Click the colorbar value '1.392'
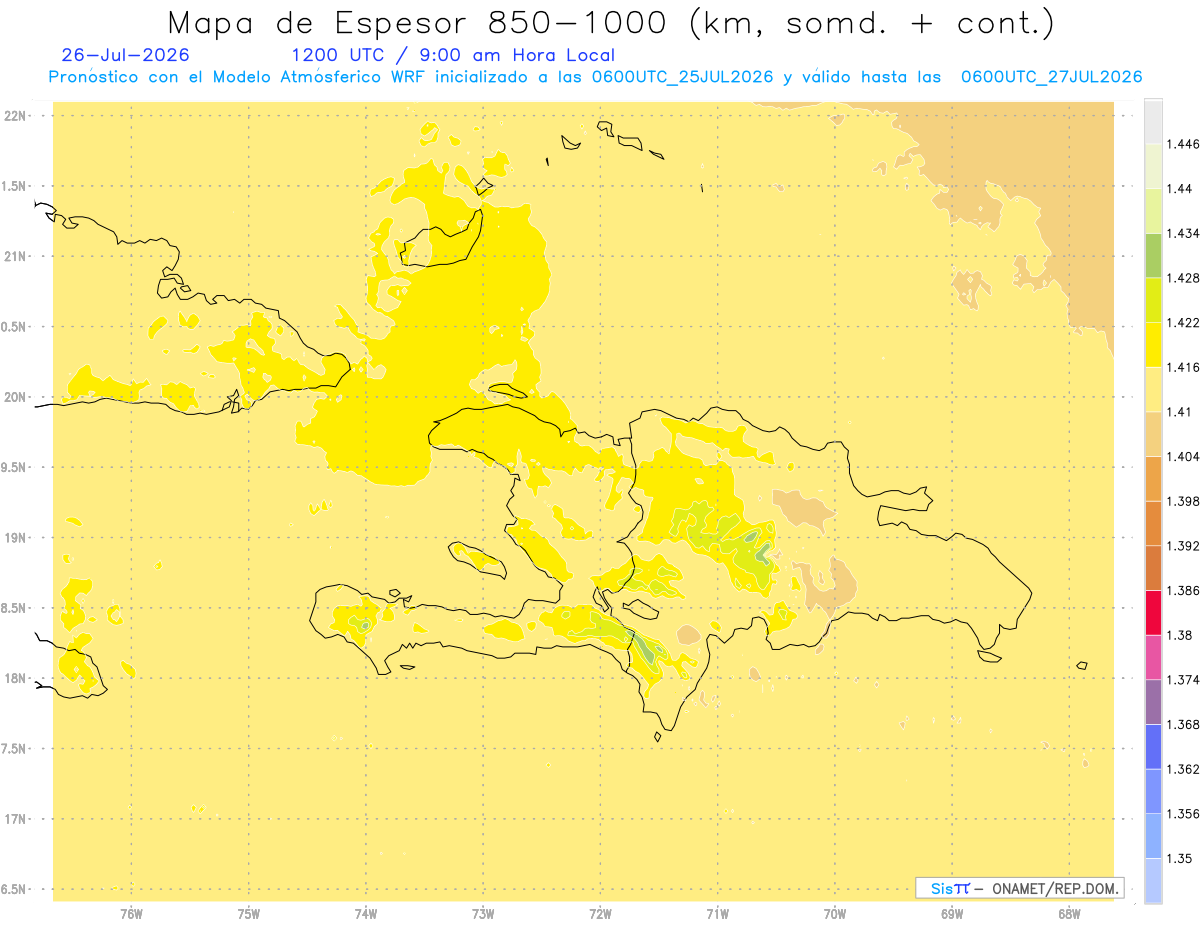1200x927 pixels. [1182, 546]
